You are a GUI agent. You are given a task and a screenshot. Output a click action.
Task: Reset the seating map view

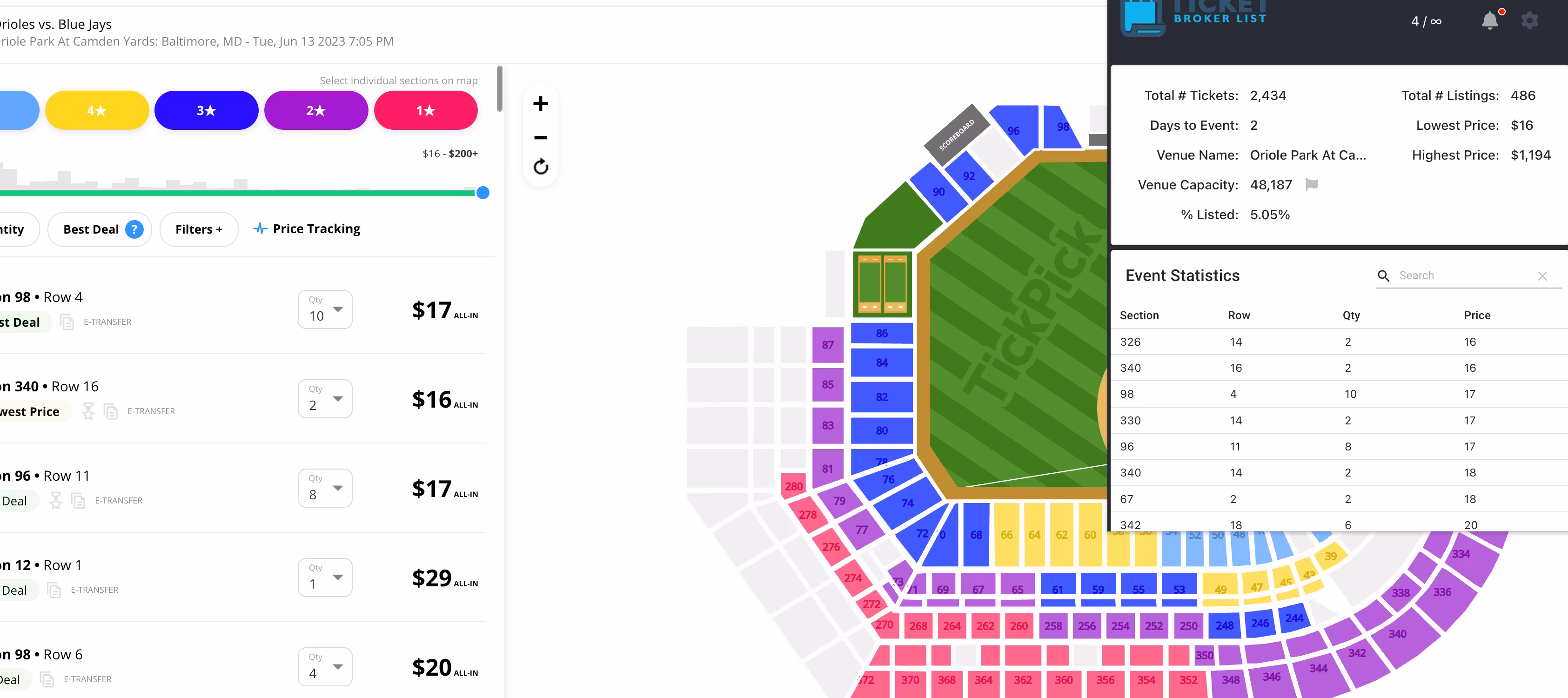pos(541,167)
